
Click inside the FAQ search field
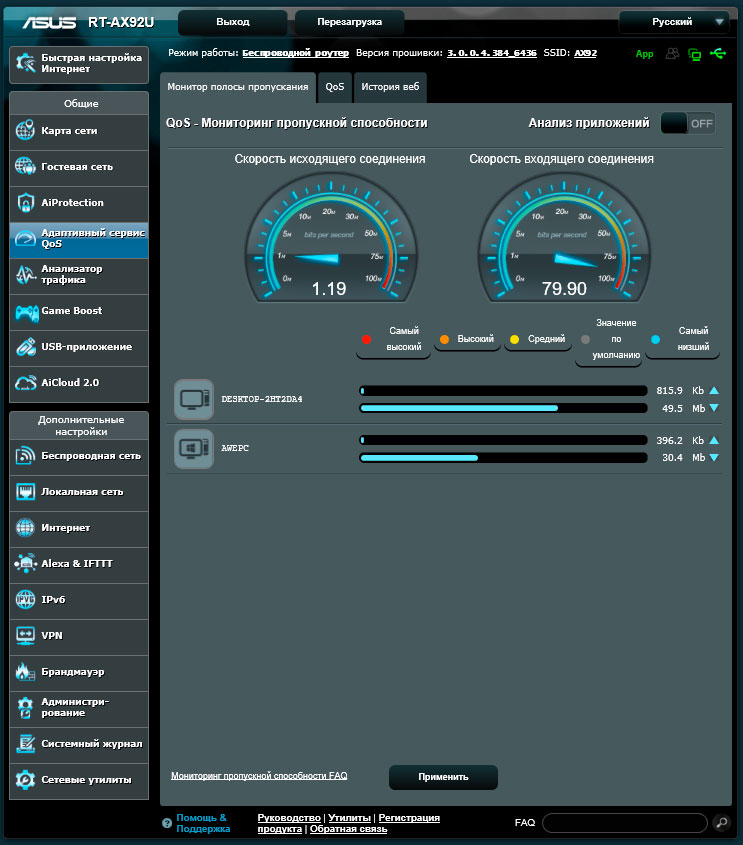[625, 823]
